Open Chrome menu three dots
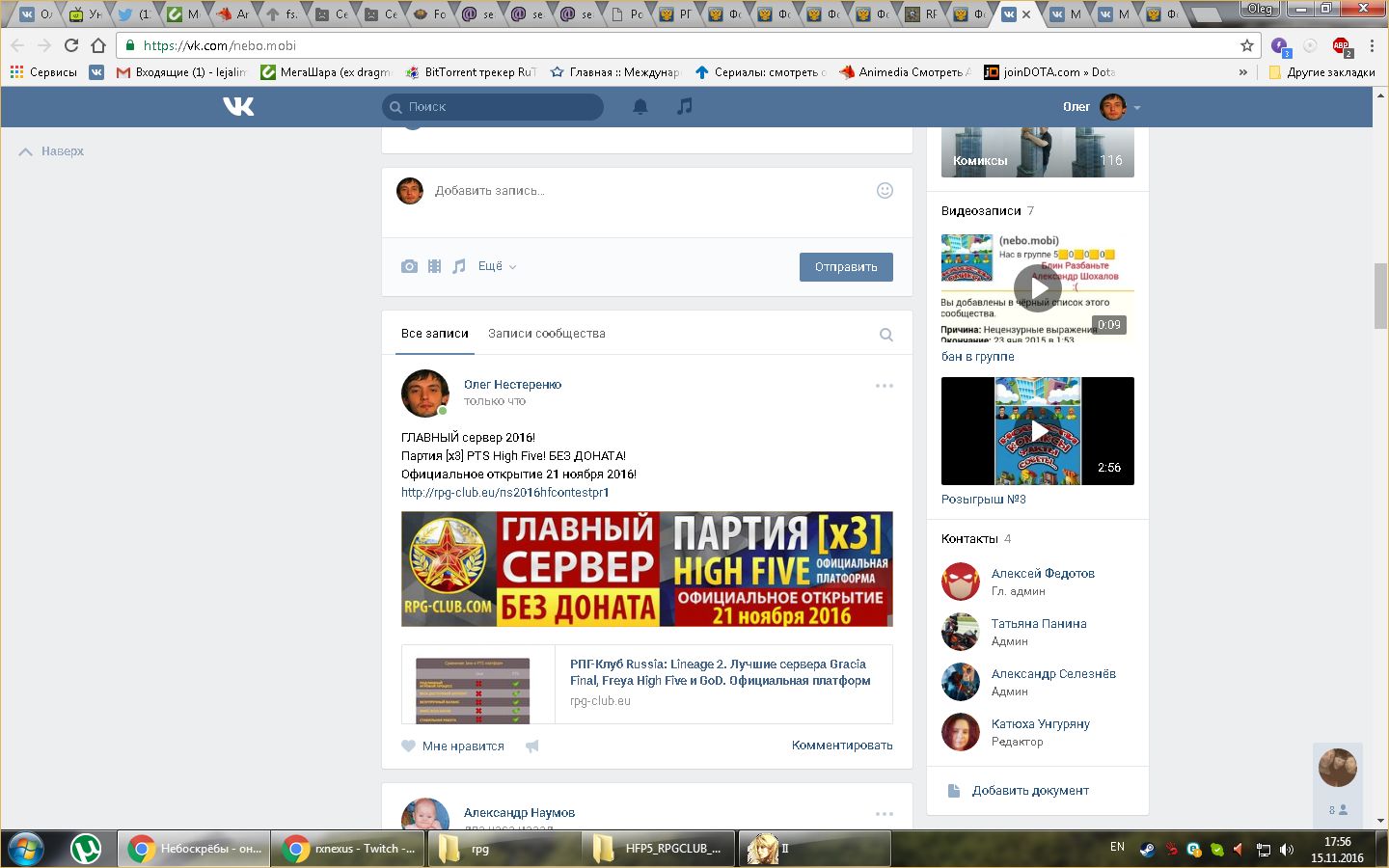The image size is (1389, 868). (x=1372, y=45)
